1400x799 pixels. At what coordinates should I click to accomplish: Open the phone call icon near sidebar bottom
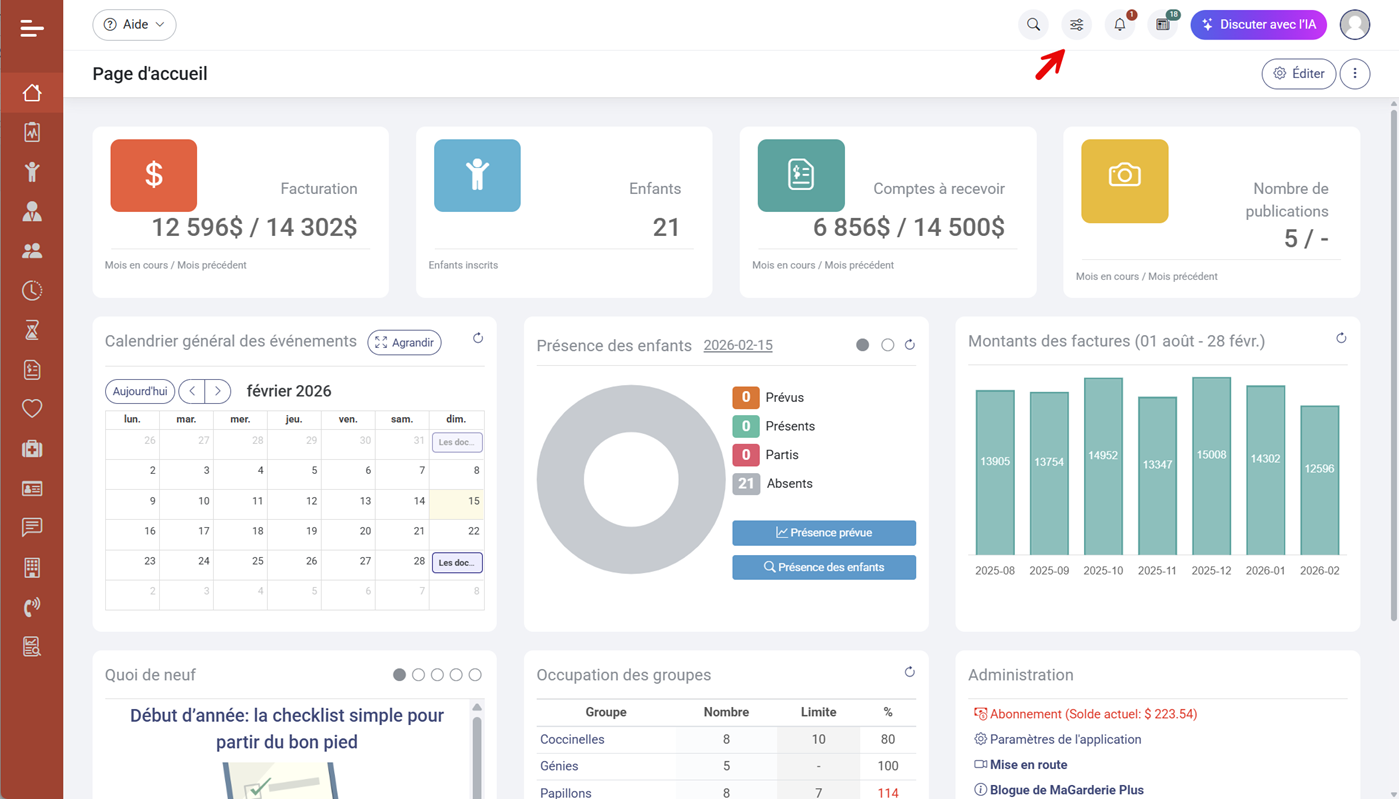tap(31, 606)
